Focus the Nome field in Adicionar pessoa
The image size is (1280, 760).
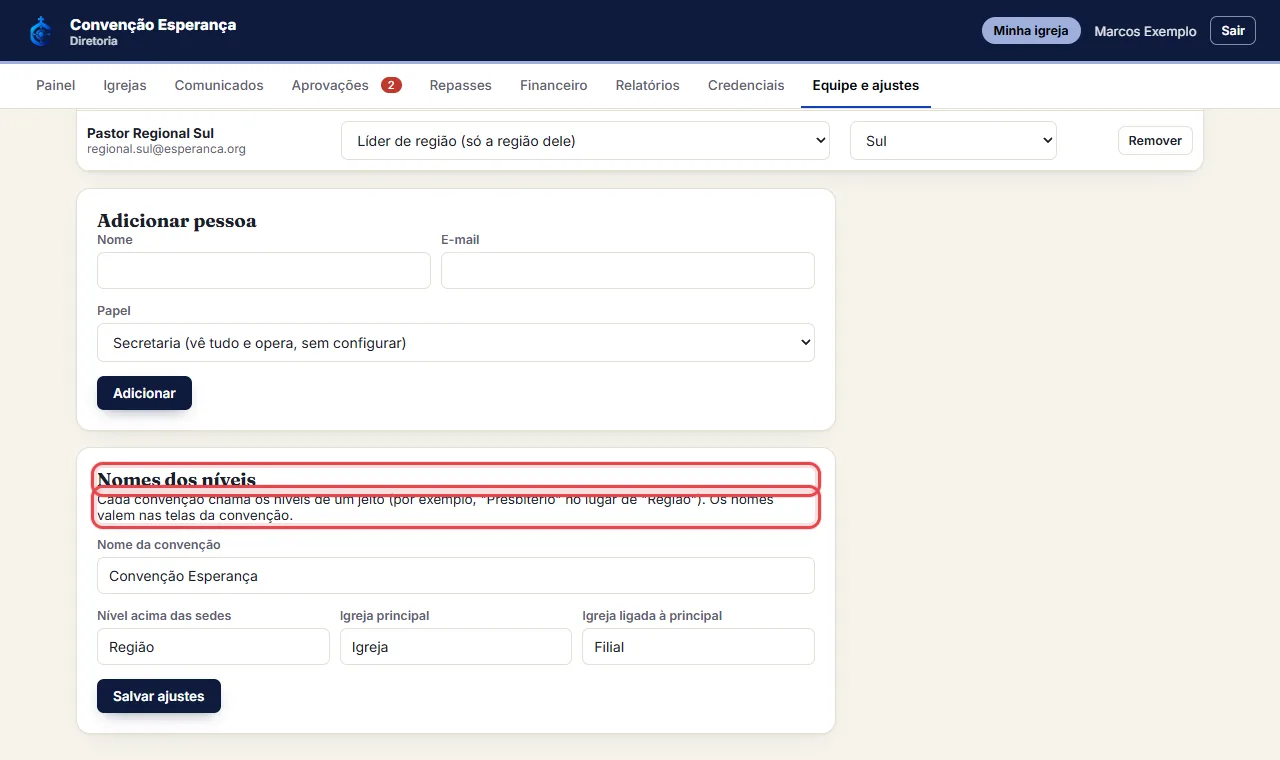(264, 270)
